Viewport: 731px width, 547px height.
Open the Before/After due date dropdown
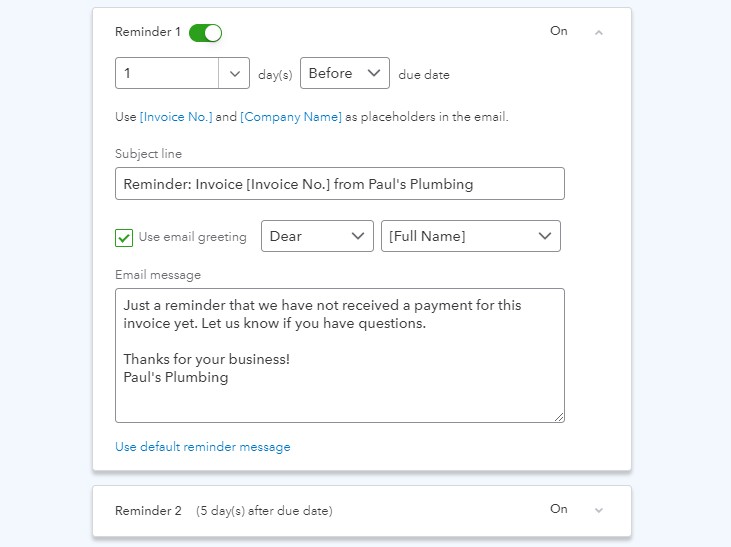[x=344, y=73]
